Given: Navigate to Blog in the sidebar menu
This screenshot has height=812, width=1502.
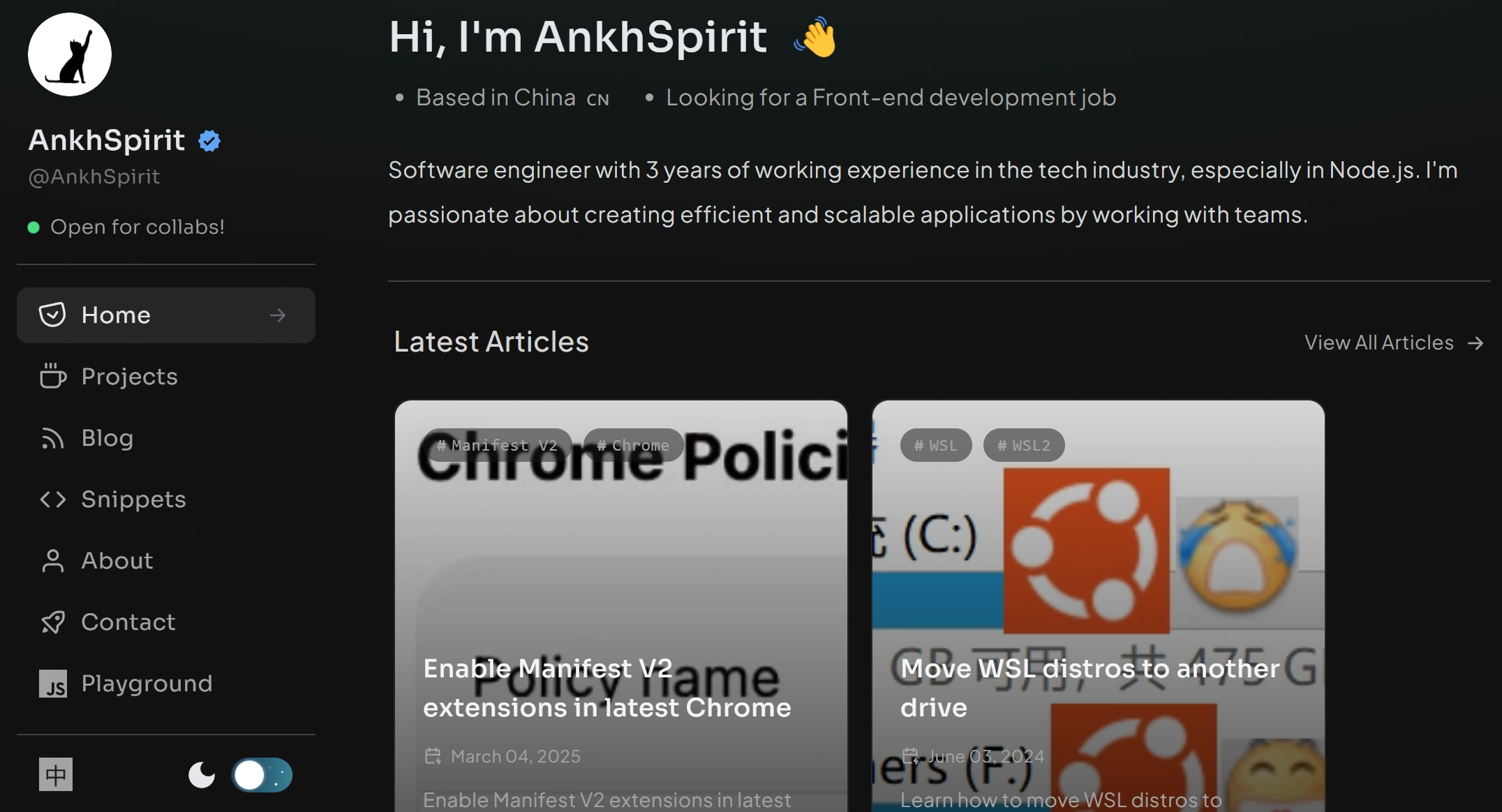Looking at the screenshot, I should pos(107,438).
